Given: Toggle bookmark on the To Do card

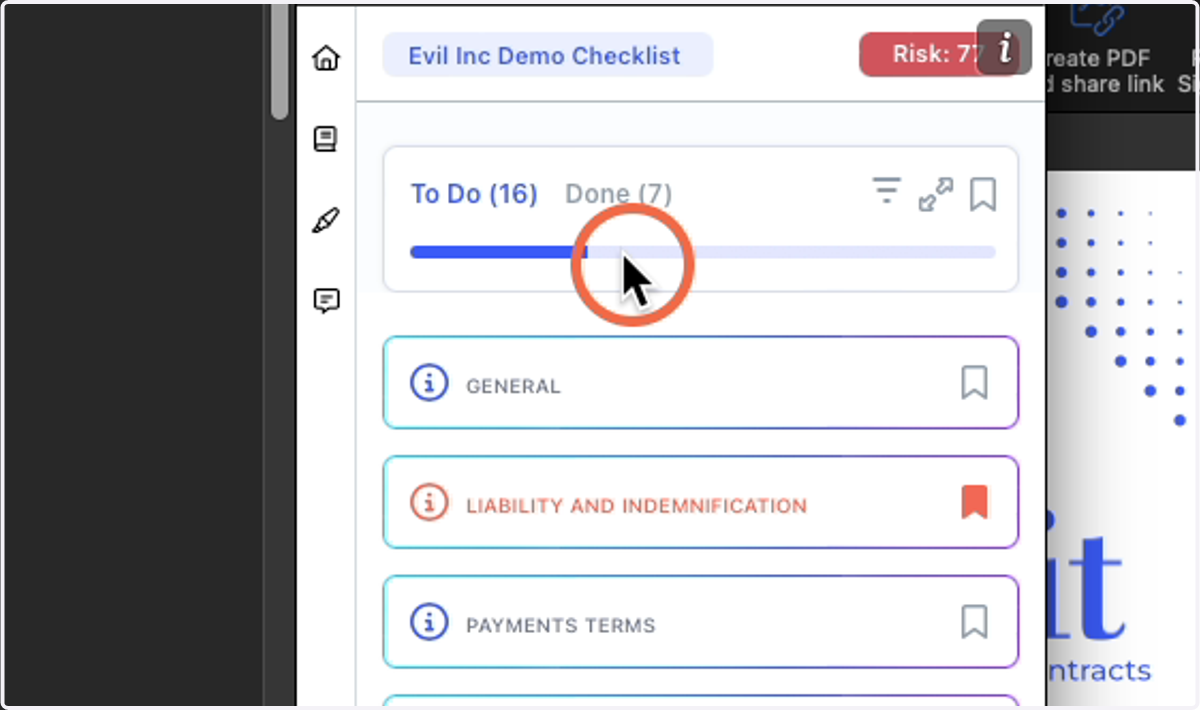Looking at the screenshot, I should (983, 194).
